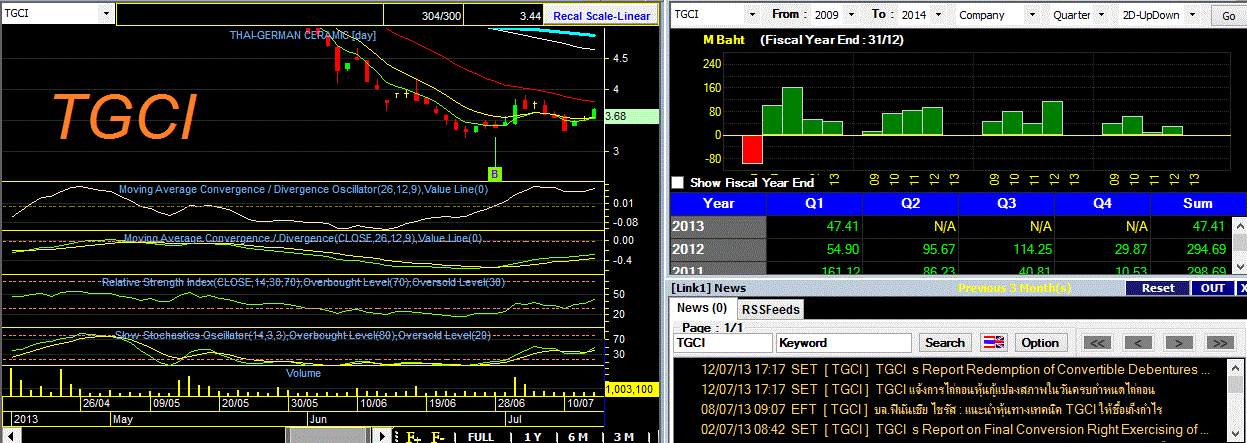Close the news panel with X
This screenshot has height=443, width=1247.
coord(1242,288)
